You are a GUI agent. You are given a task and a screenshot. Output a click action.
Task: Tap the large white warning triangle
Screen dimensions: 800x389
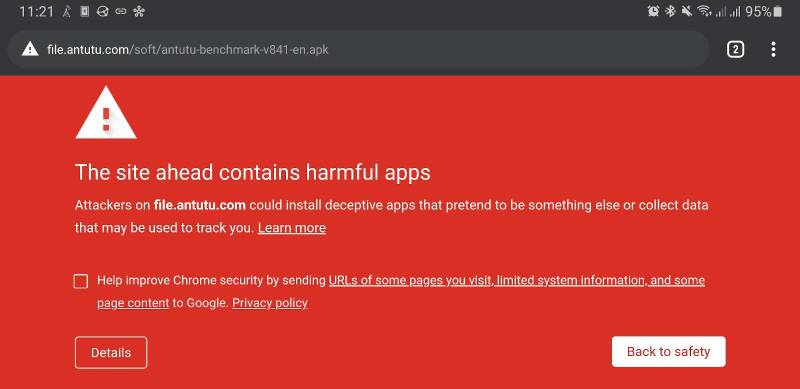tap(106, 113)
